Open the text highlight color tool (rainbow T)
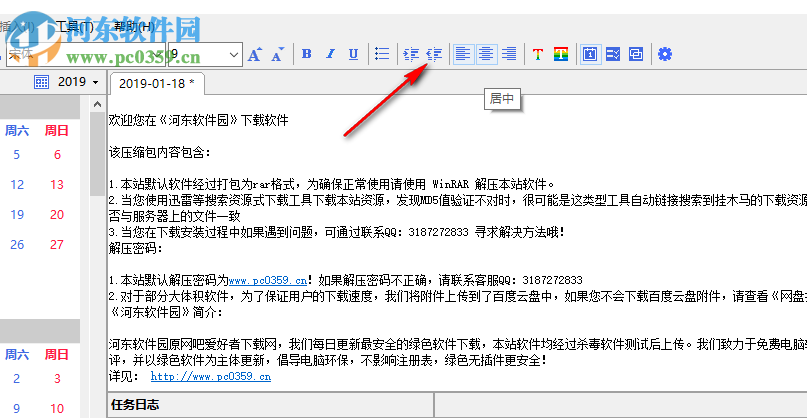This screenshot has height=418, width=807. coord(561,54)
